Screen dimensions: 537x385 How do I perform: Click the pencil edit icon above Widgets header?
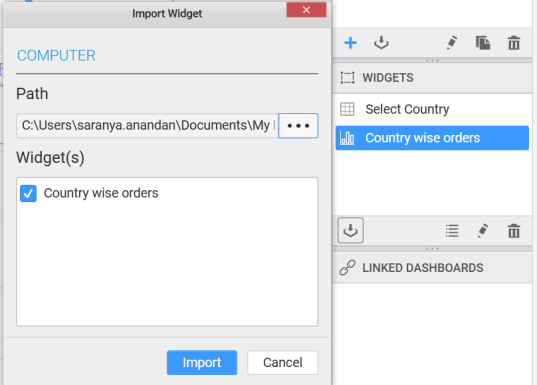(x=452, y=43)
